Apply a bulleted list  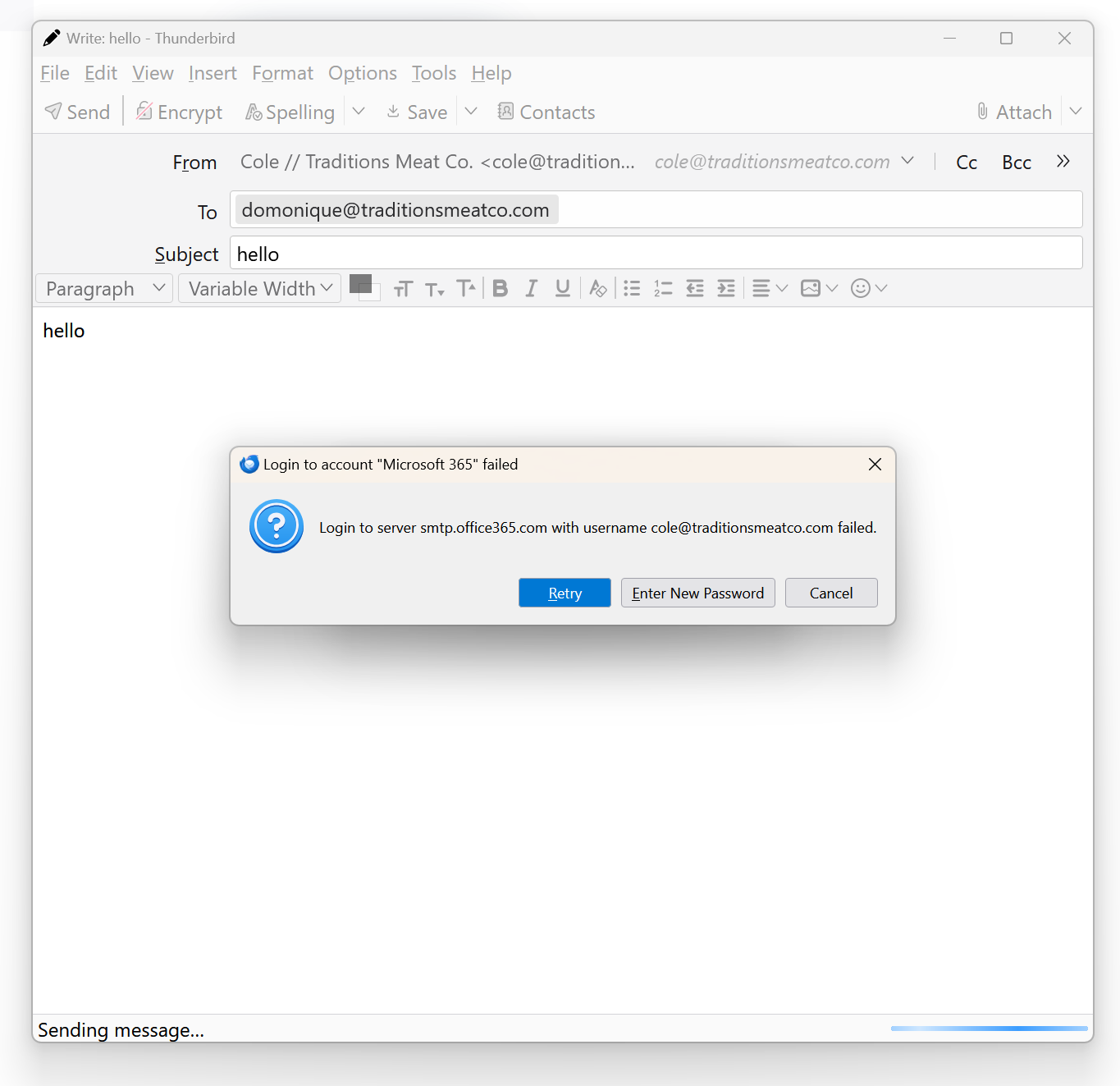tap(632, 288)
